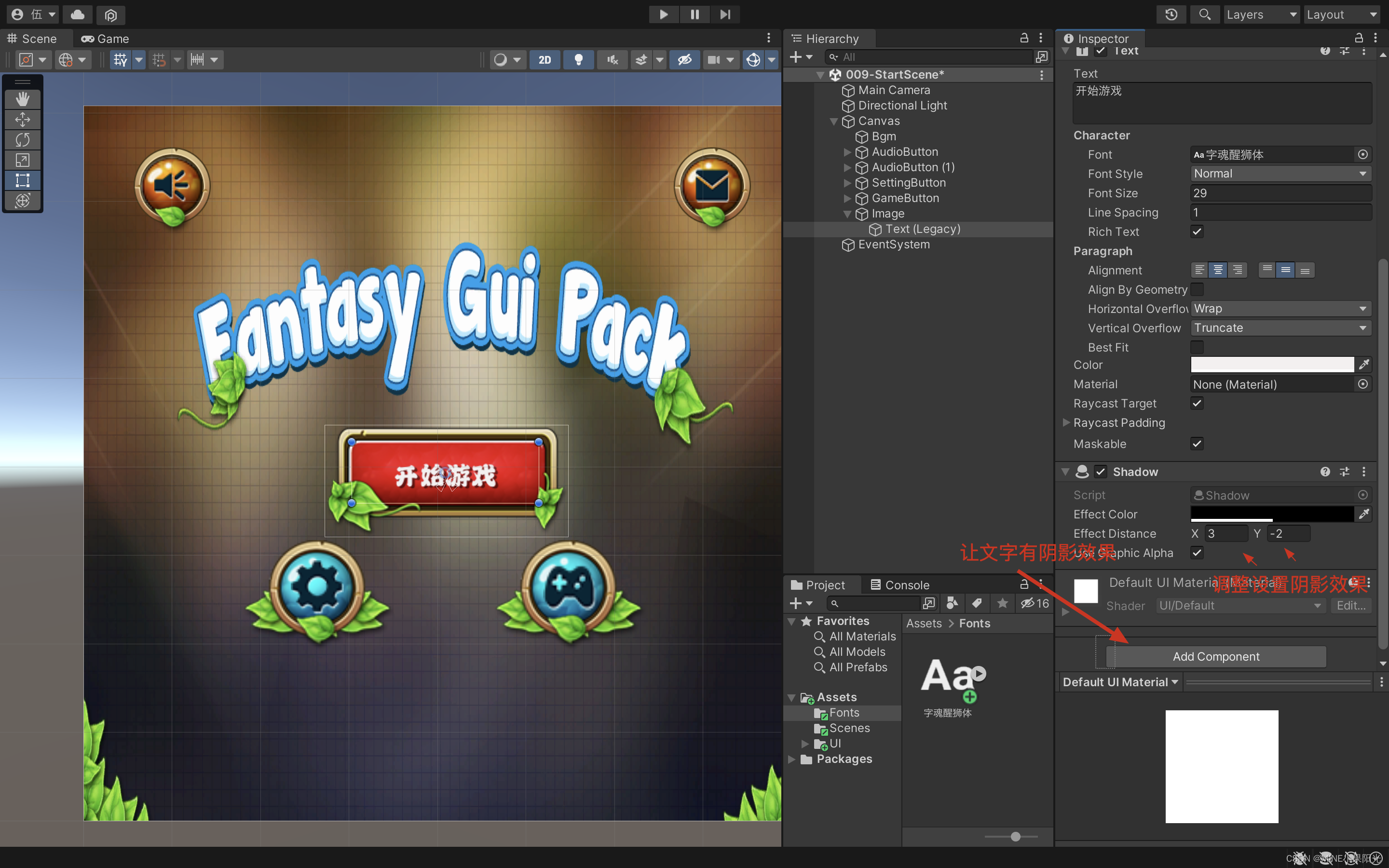Select Main Camera in Hierarchy
This screenshot has height=868, width=1389.
(x=894, y=90)
